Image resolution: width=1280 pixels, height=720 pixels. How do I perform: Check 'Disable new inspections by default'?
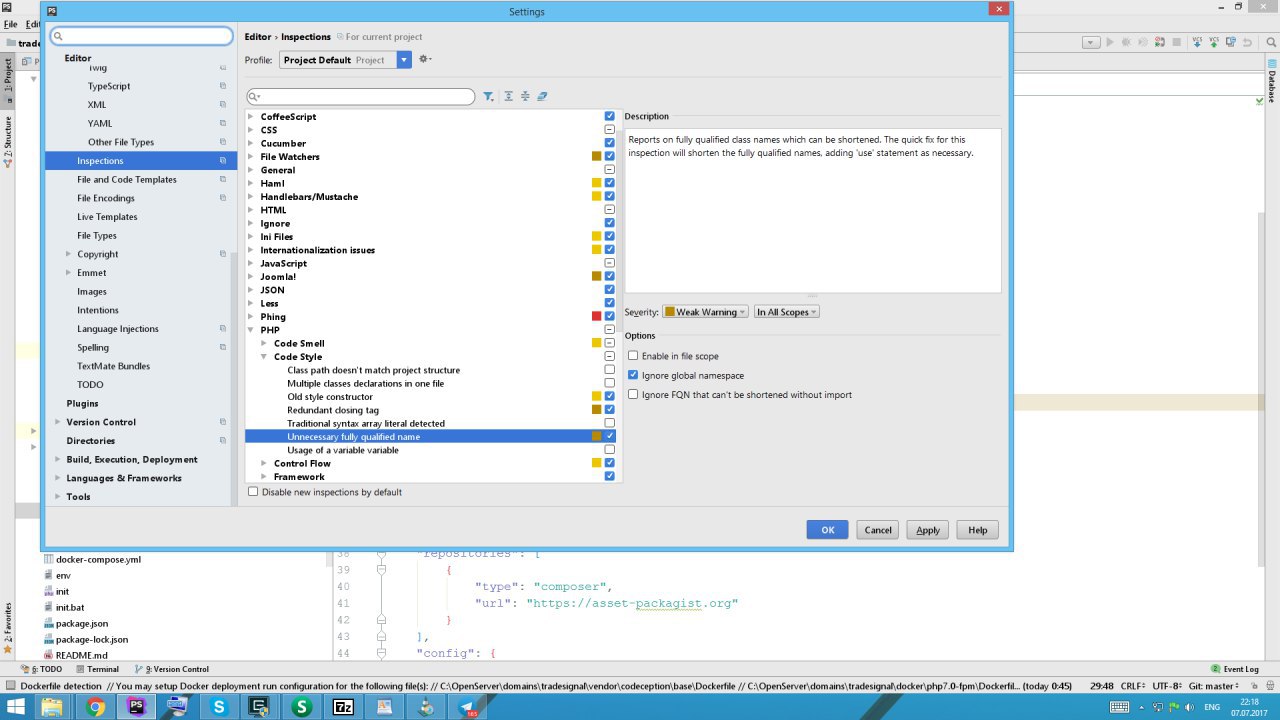coord(253,492)
